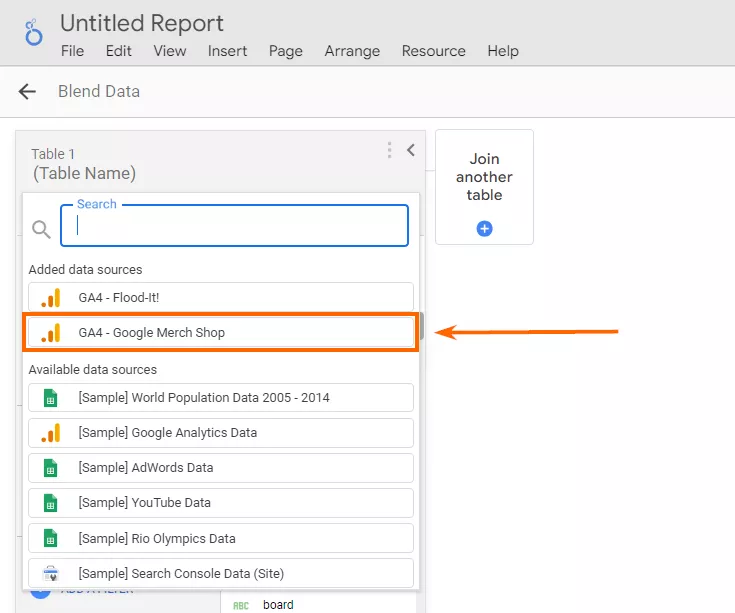Click the Sheets icon beside YouTube Data
This screenshot has height=613, width=735.
[x=51, y=503]
